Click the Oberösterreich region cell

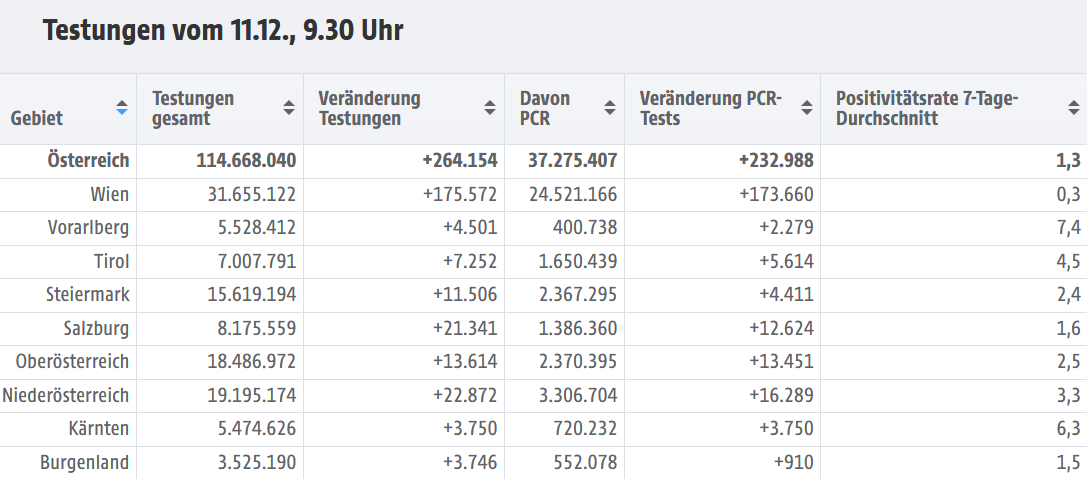tap(72, 362)
